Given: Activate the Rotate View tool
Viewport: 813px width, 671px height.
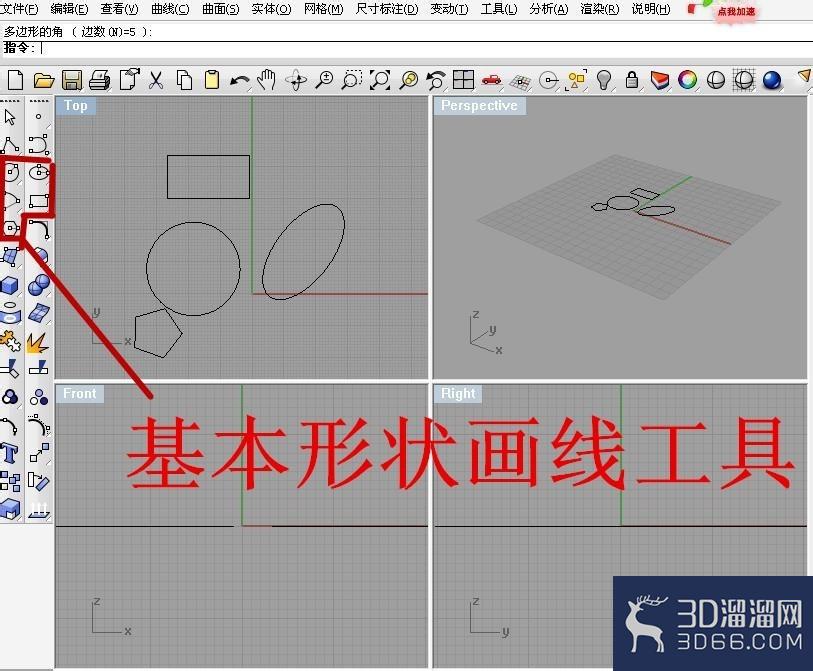Looking at the screenshot, I should point(296,80).
